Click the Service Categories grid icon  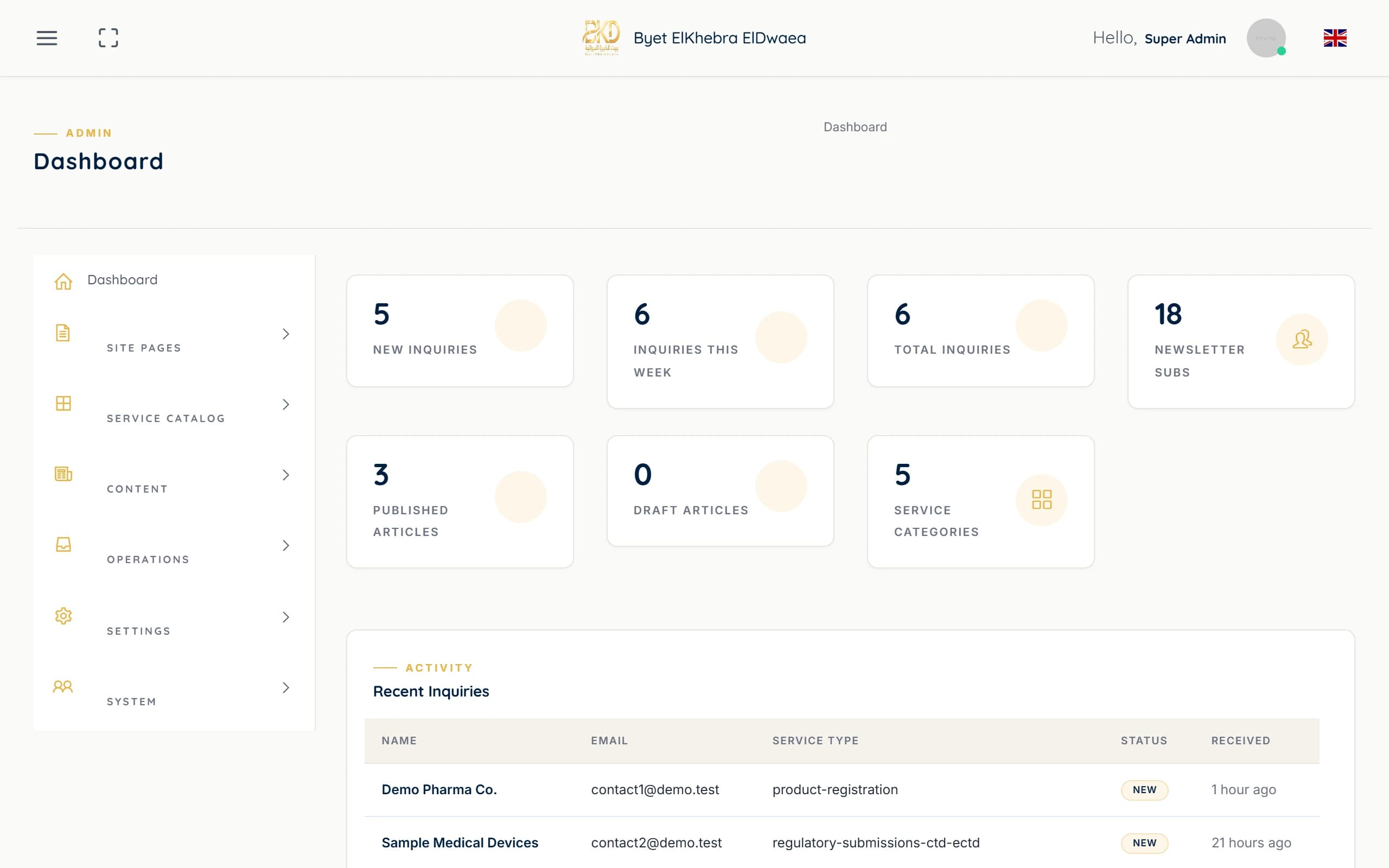click(1041, 500)
